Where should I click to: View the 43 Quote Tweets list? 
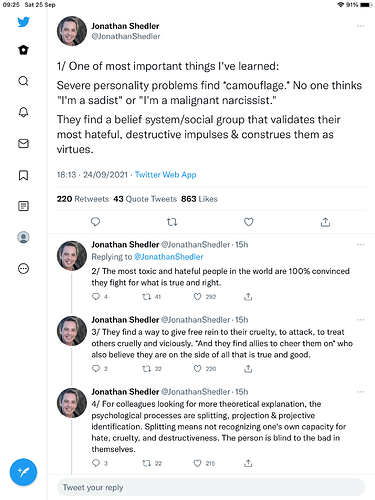pos(145,199)
